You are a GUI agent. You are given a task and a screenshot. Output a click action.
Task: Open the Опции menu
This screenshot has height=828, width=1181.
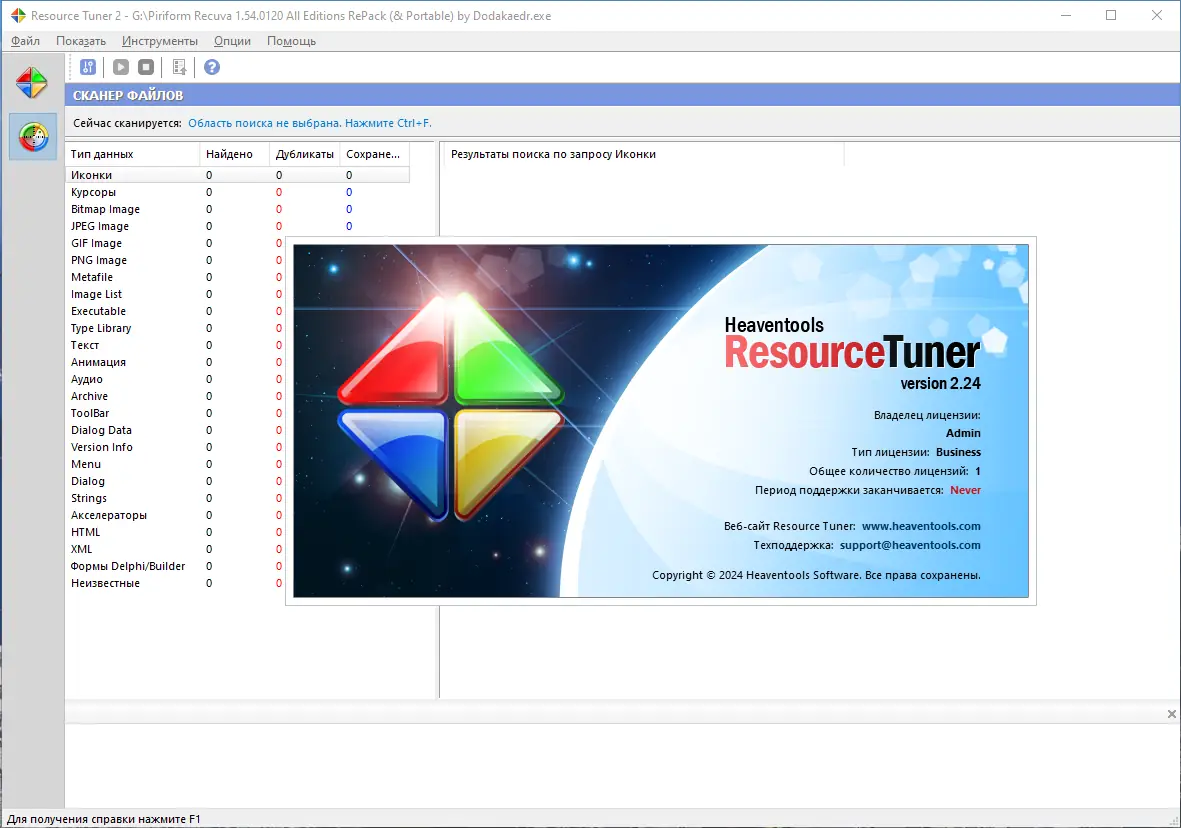click(x=232, y=41)
